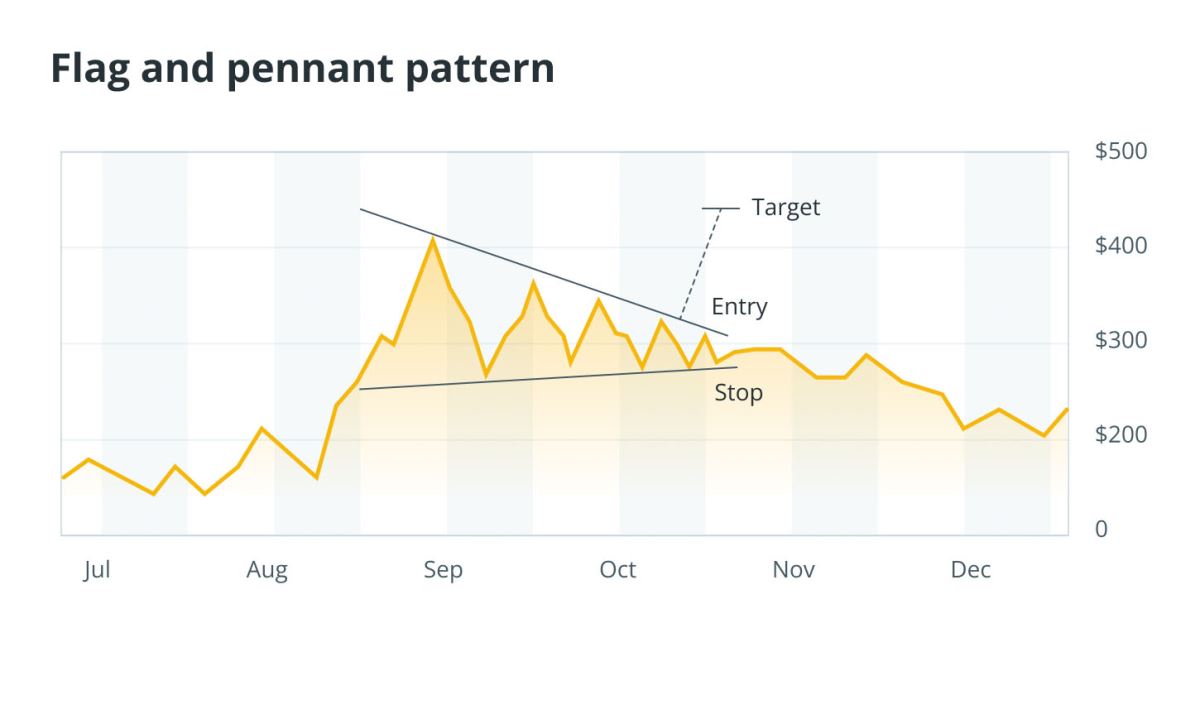The image size is (1200, 714).
Task: Click the Entry label text
Action: click(739, 306)
